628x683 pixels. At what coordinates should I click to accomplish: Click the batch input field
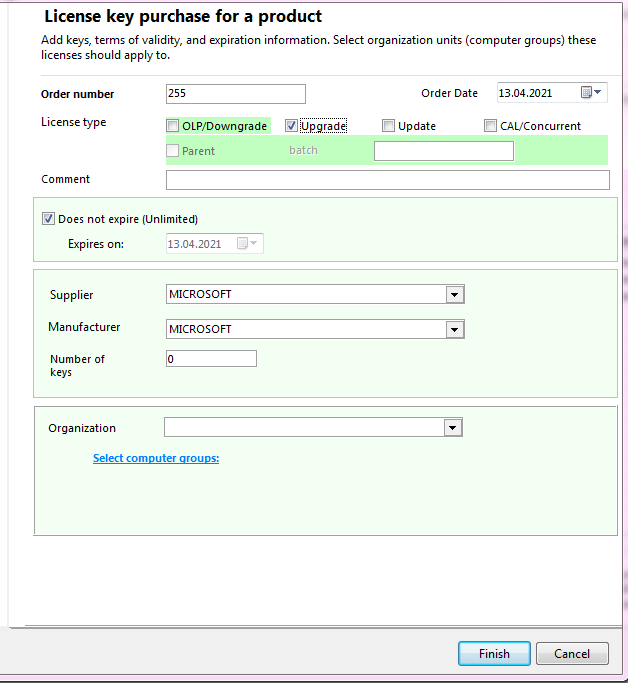click(443, 151)
